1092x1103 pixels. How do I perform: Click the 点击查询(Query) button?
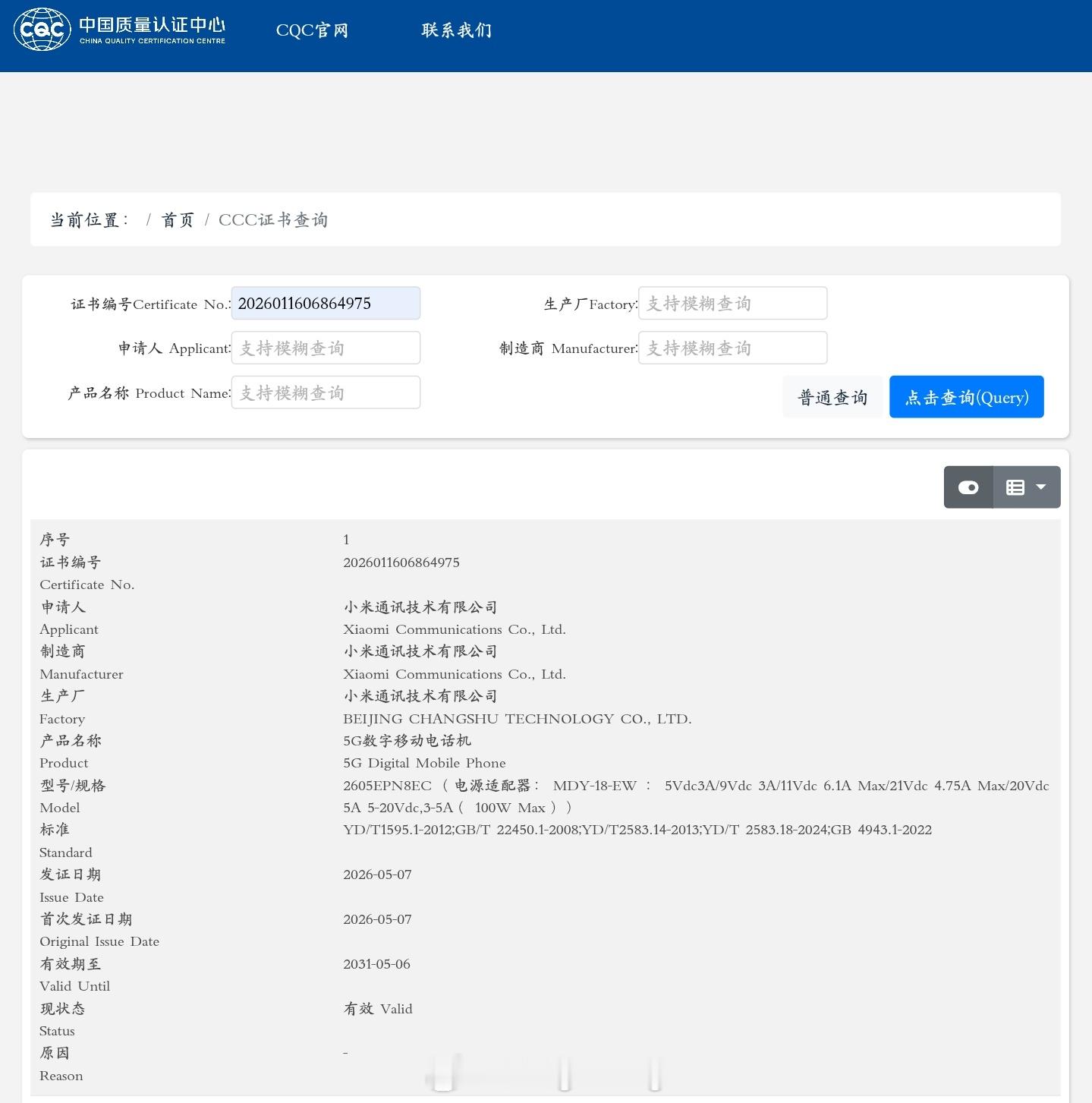967,397
